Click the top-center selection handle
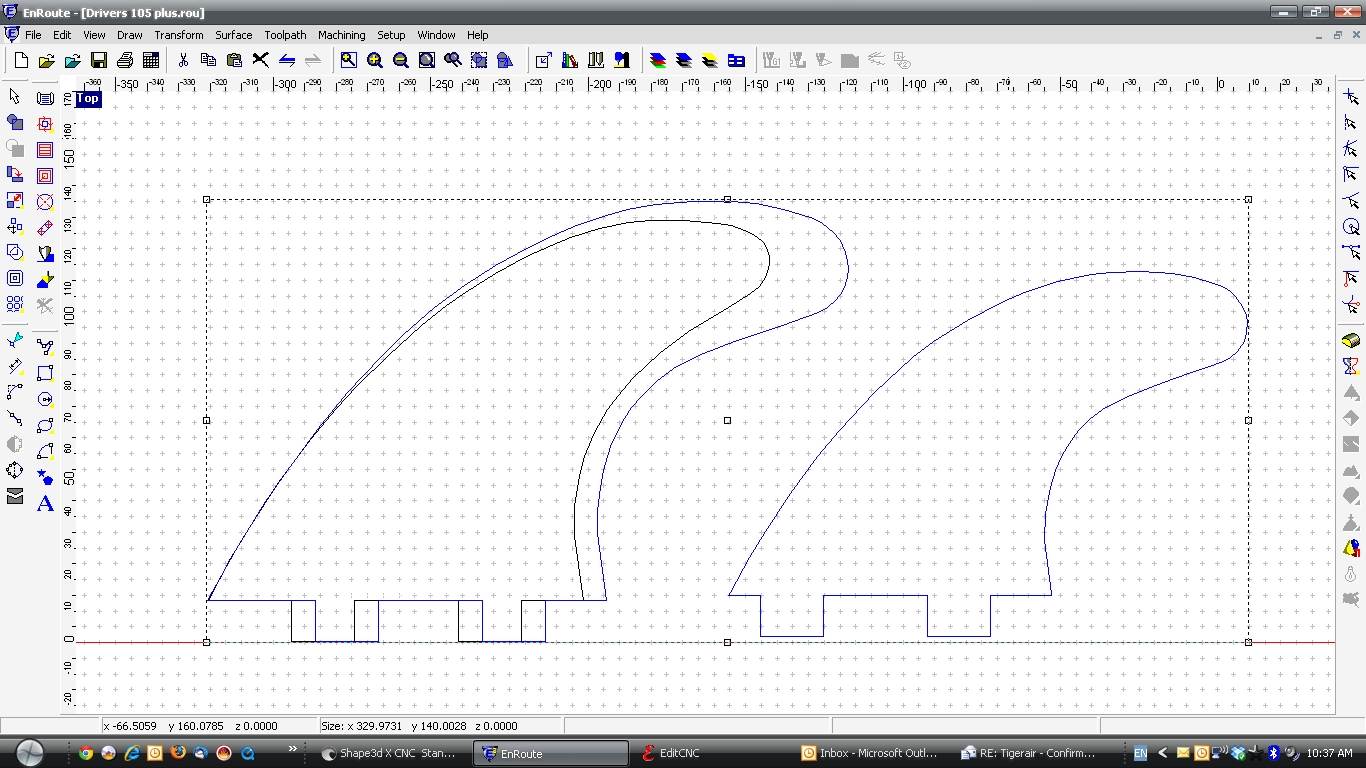1366x768 pixels. [727, 199]
